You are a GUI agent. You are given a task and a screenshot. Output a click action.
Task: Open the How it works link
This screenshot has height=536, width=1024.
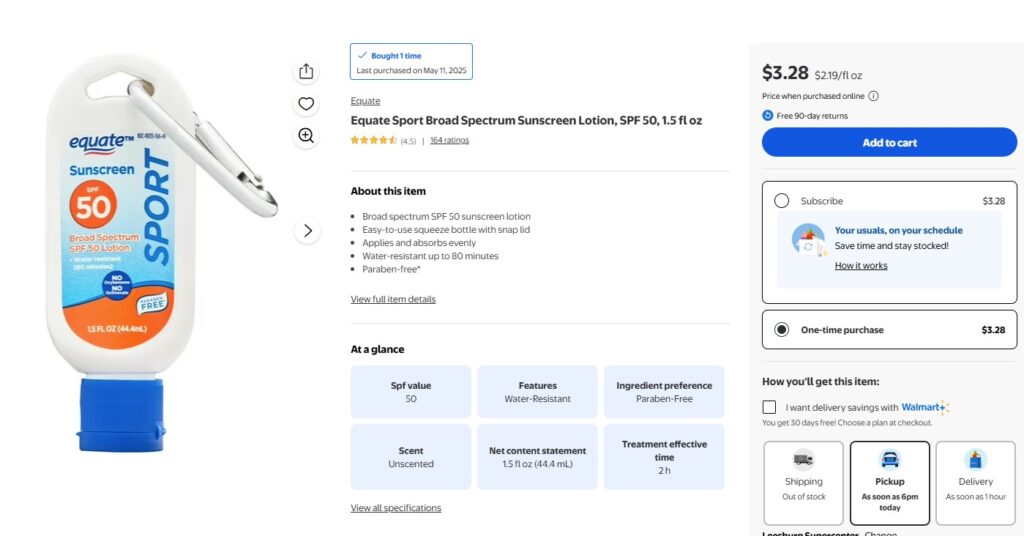click(x=861, y=266)
